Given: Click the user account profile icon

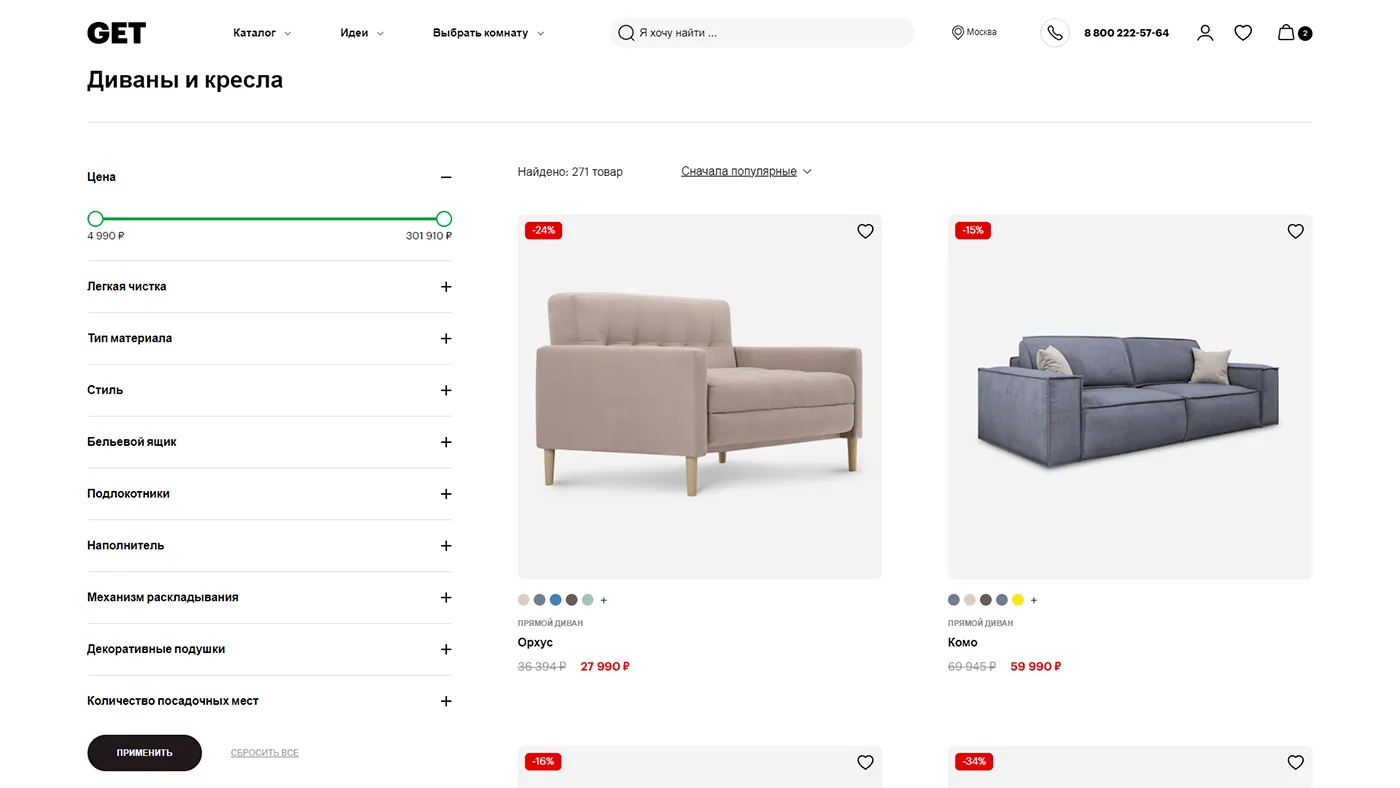Looking at the screenshot, I should tap(1205, 33).
